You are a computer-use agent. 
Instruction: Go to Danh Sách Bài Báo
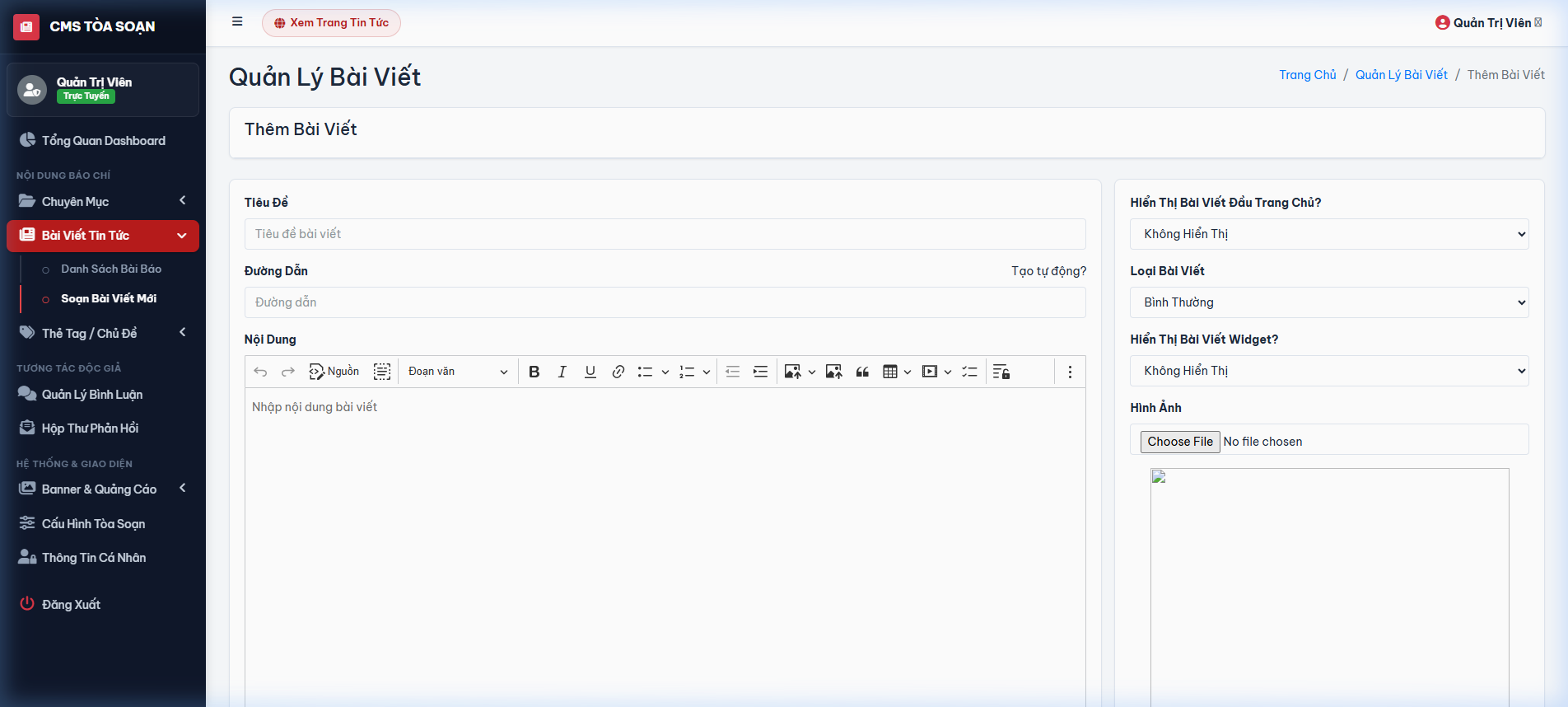[110, 269]
